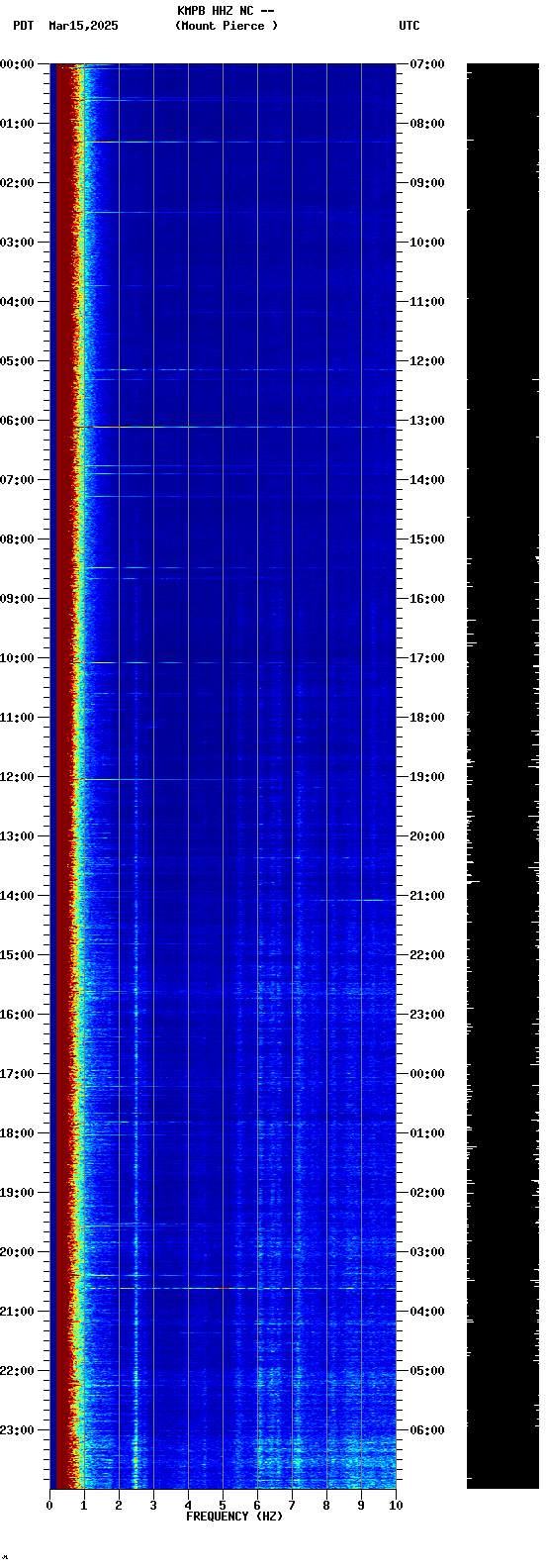Click the 14:00 UTC label on the right axis
This screenshot has width=546, height=1568.
pyautogui.click(x=427, y=480)
